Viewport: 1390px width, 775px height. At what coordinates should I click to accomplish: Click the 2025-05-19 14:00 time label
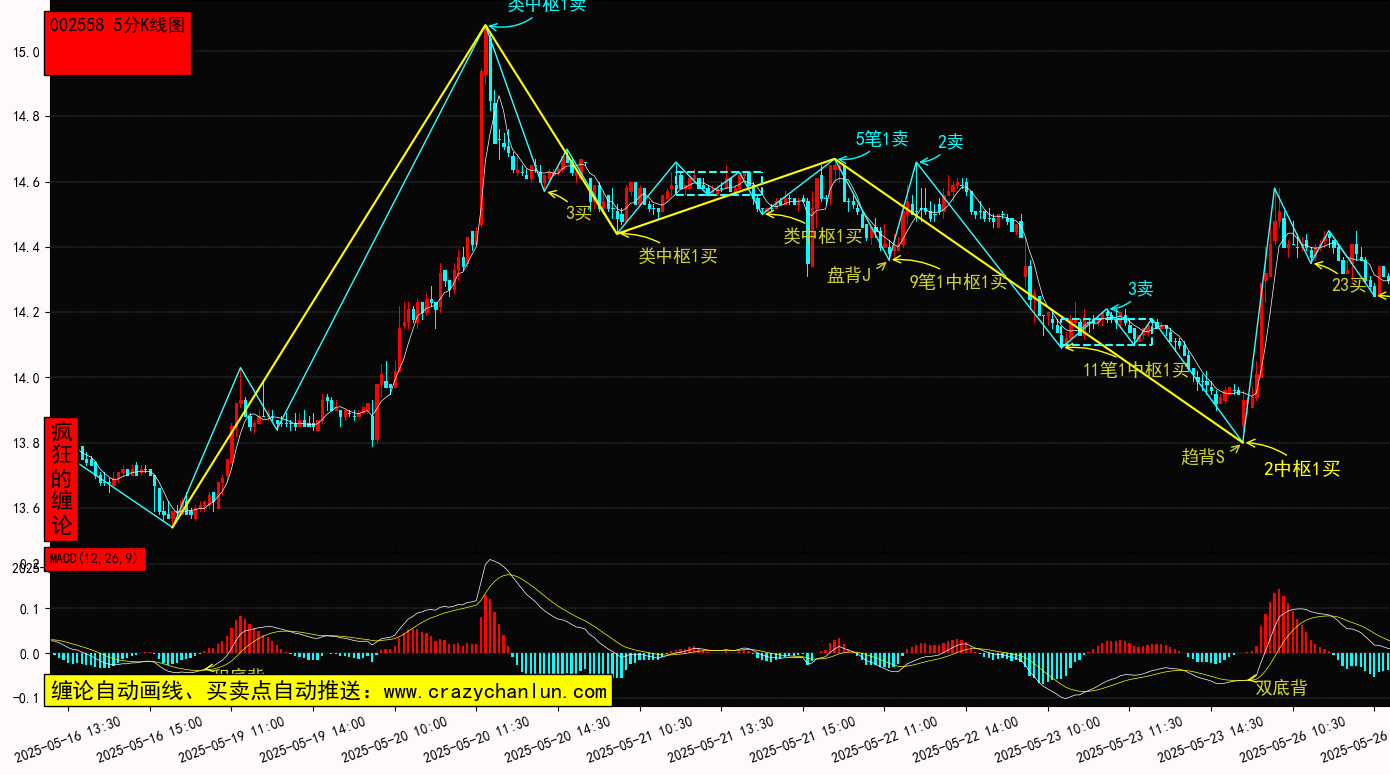313,738
